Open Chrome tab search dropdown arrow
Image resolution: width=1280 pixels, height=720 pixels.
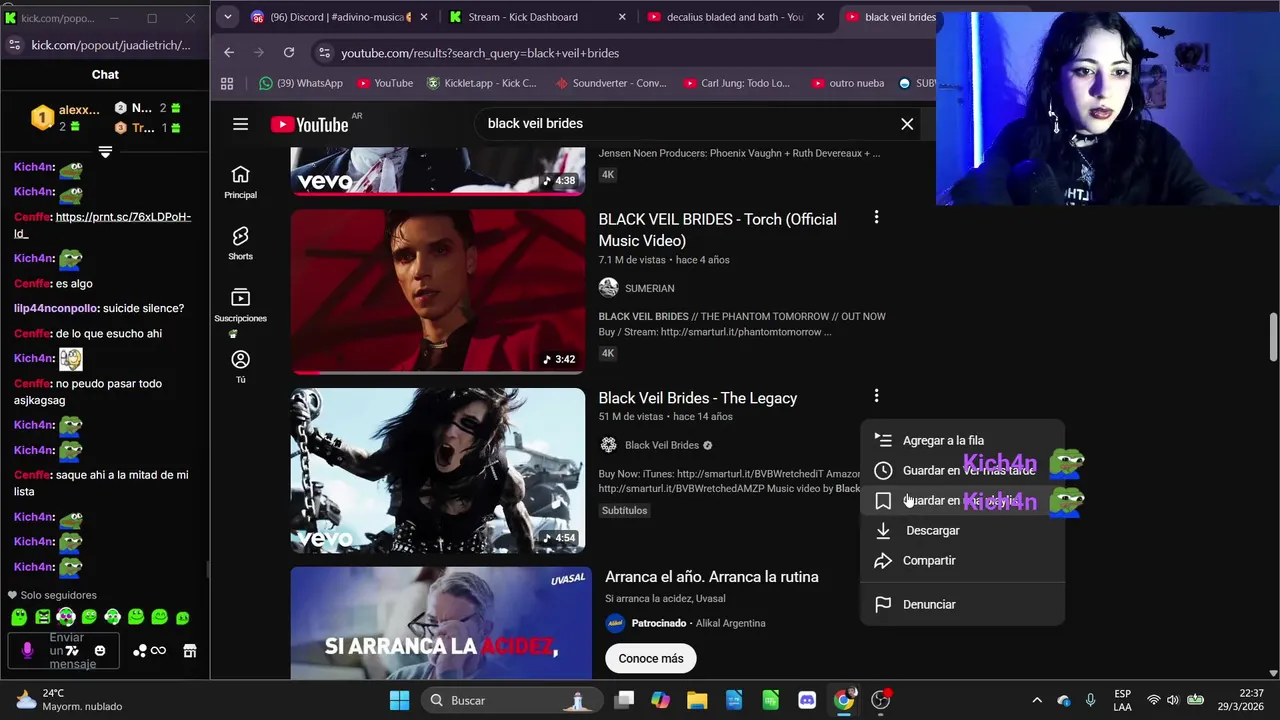click(x=227, y=17)
